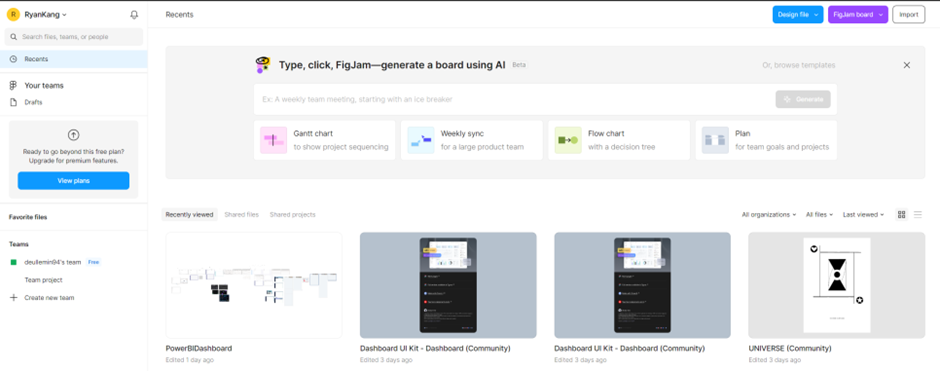
Task: Click the Your teams Figma icon
Action: pyautogui.click(x=13, y=85)
